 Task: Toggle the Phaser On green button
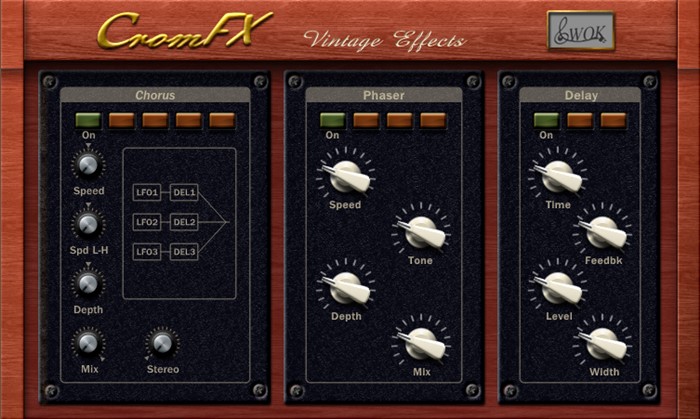point(332,120)
